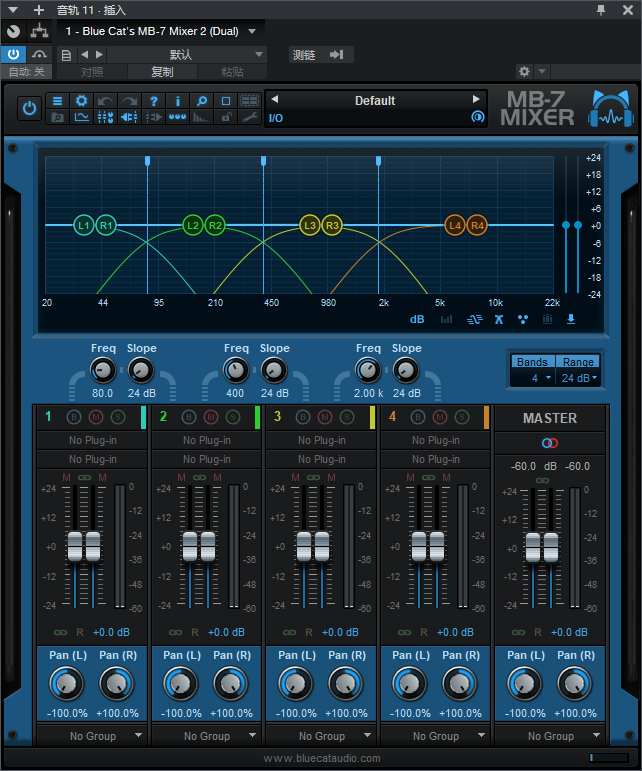Click the second crossover Freq knob 400
This screenshot has width=642, height=771.
coord(235,370)
